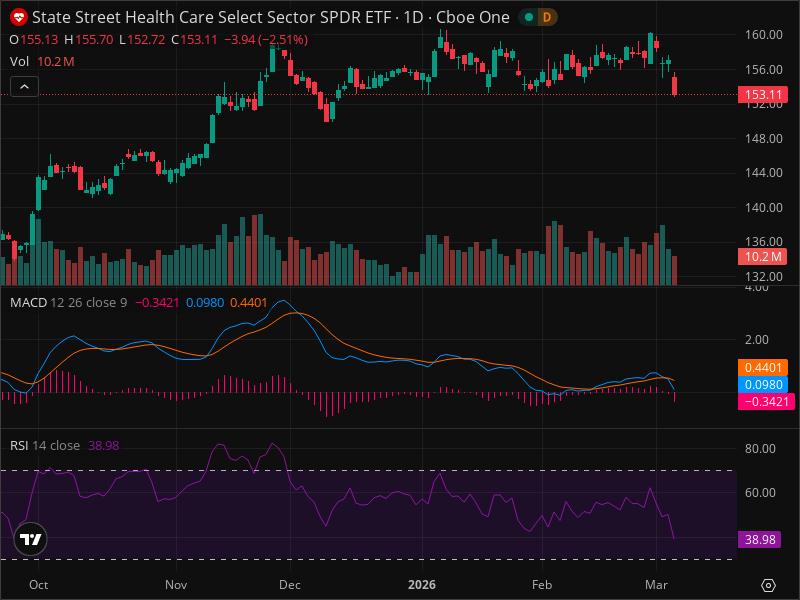Click the 2026 label on time axis
The width and height of the screenshot is (800, 600).
[422, 585]
